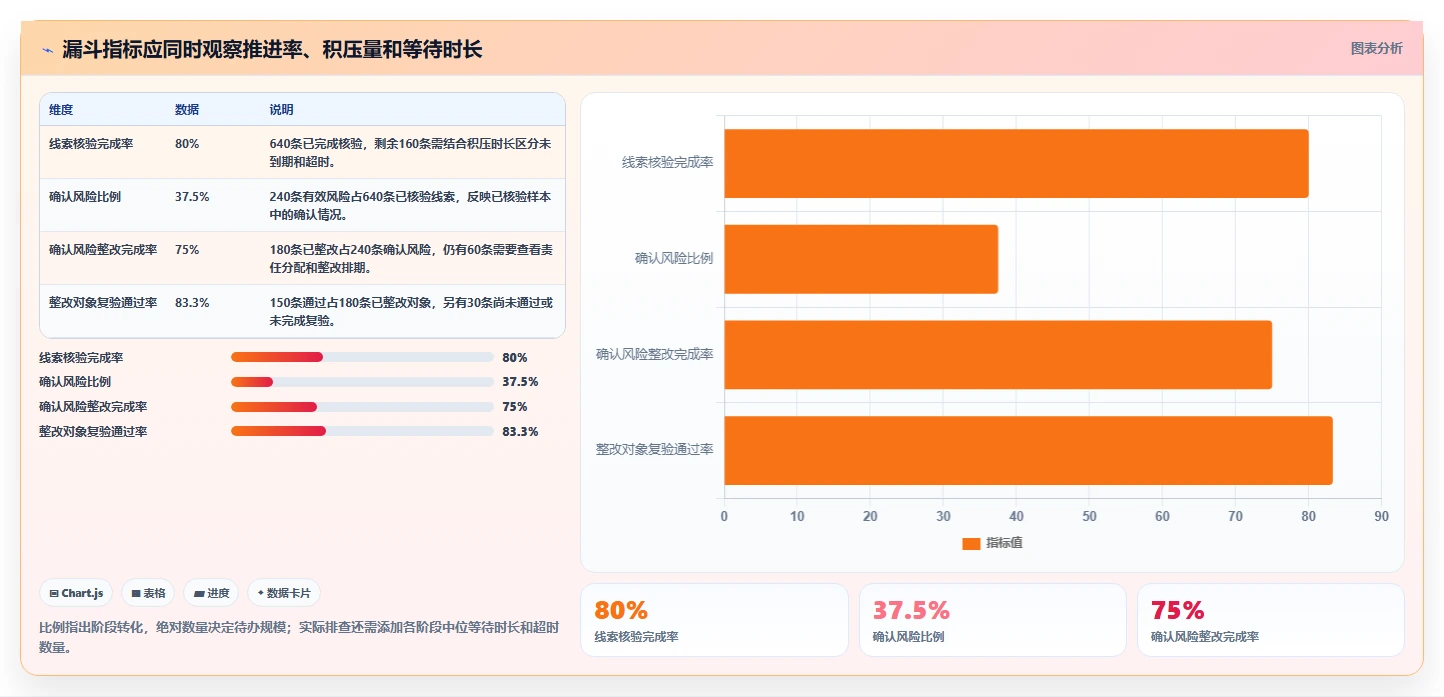Click table cell 确认风险比例
Viewport: 1444px width, 697px height.
click(x=85, y=197)
